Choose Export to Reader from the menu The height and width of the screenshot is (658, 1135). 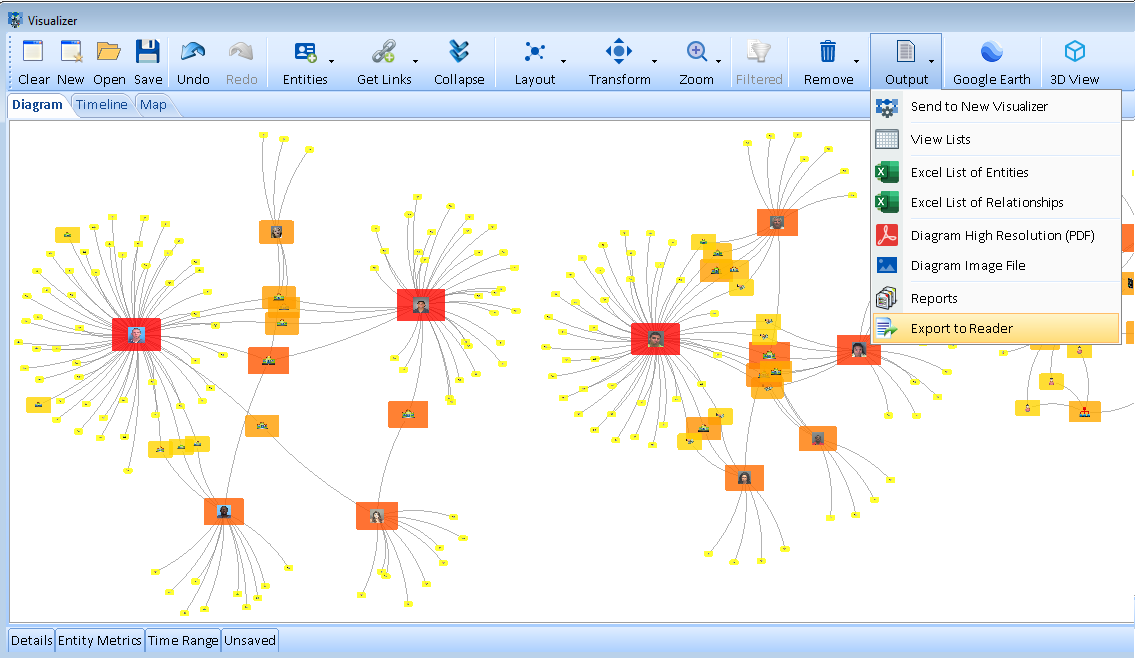tap(961, 328)
